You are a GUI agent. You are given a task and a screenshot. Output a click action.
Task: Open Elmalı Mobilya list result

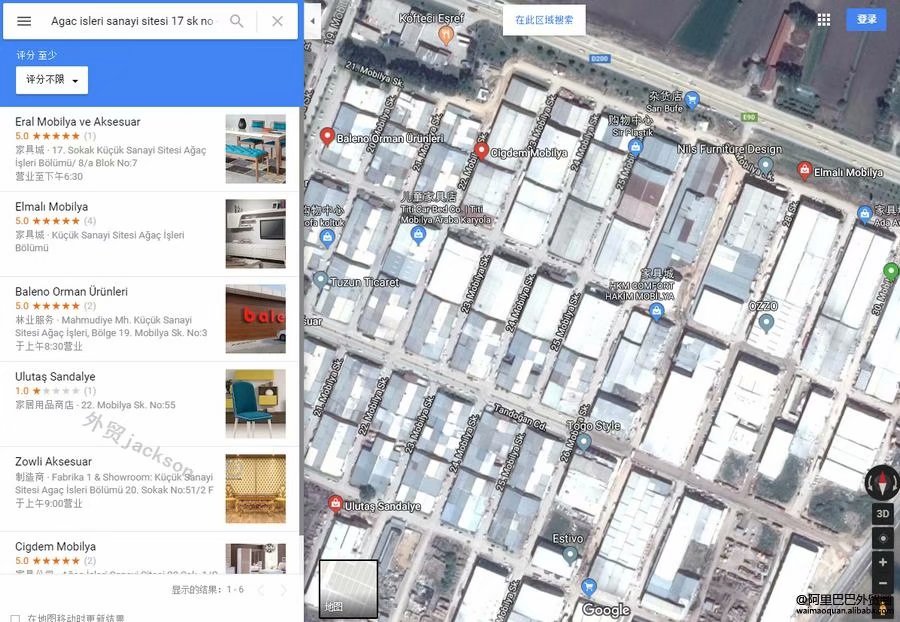(149, 234)
